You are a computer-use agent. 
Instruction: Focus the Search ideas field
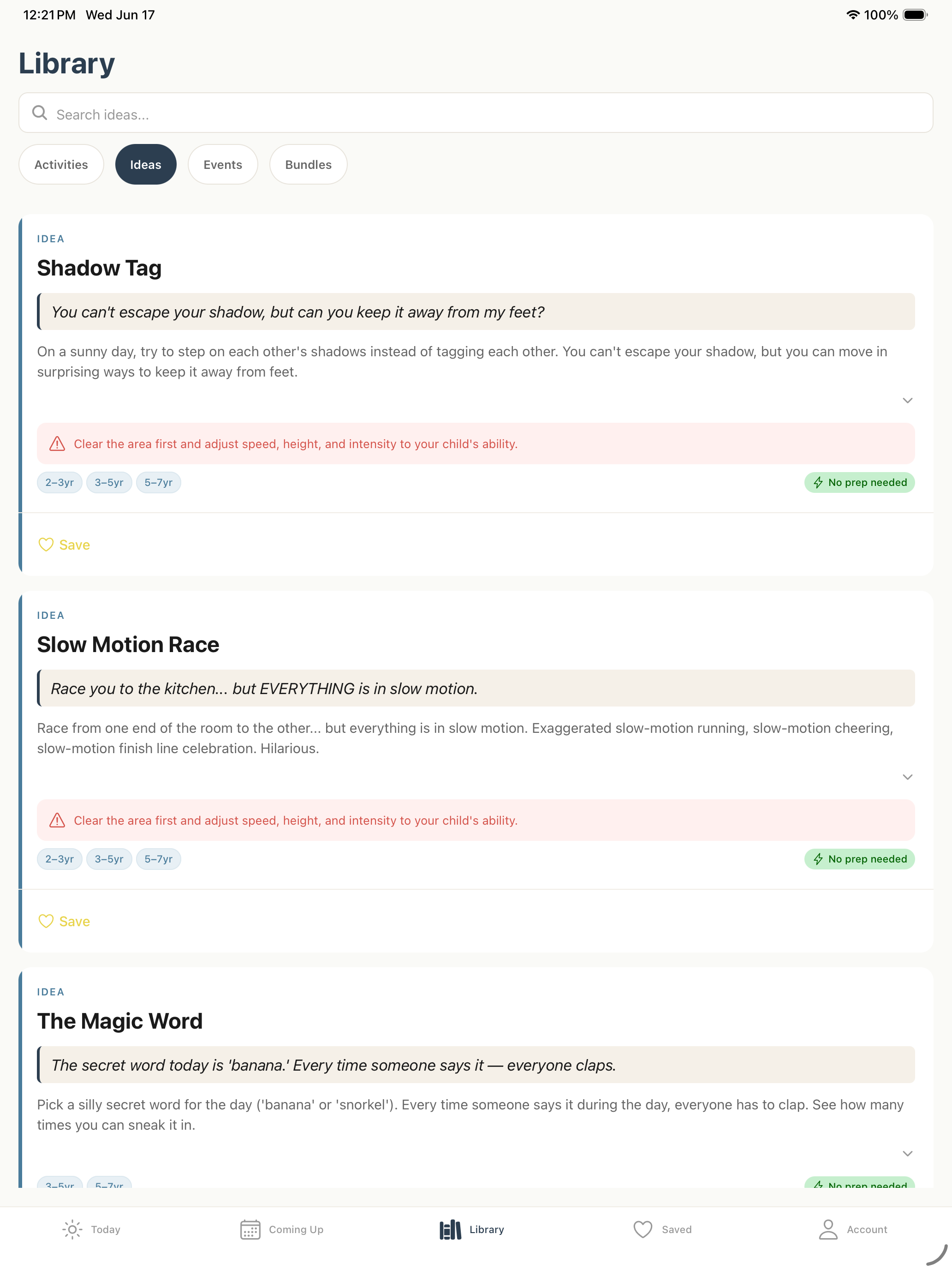click(476, 113)
